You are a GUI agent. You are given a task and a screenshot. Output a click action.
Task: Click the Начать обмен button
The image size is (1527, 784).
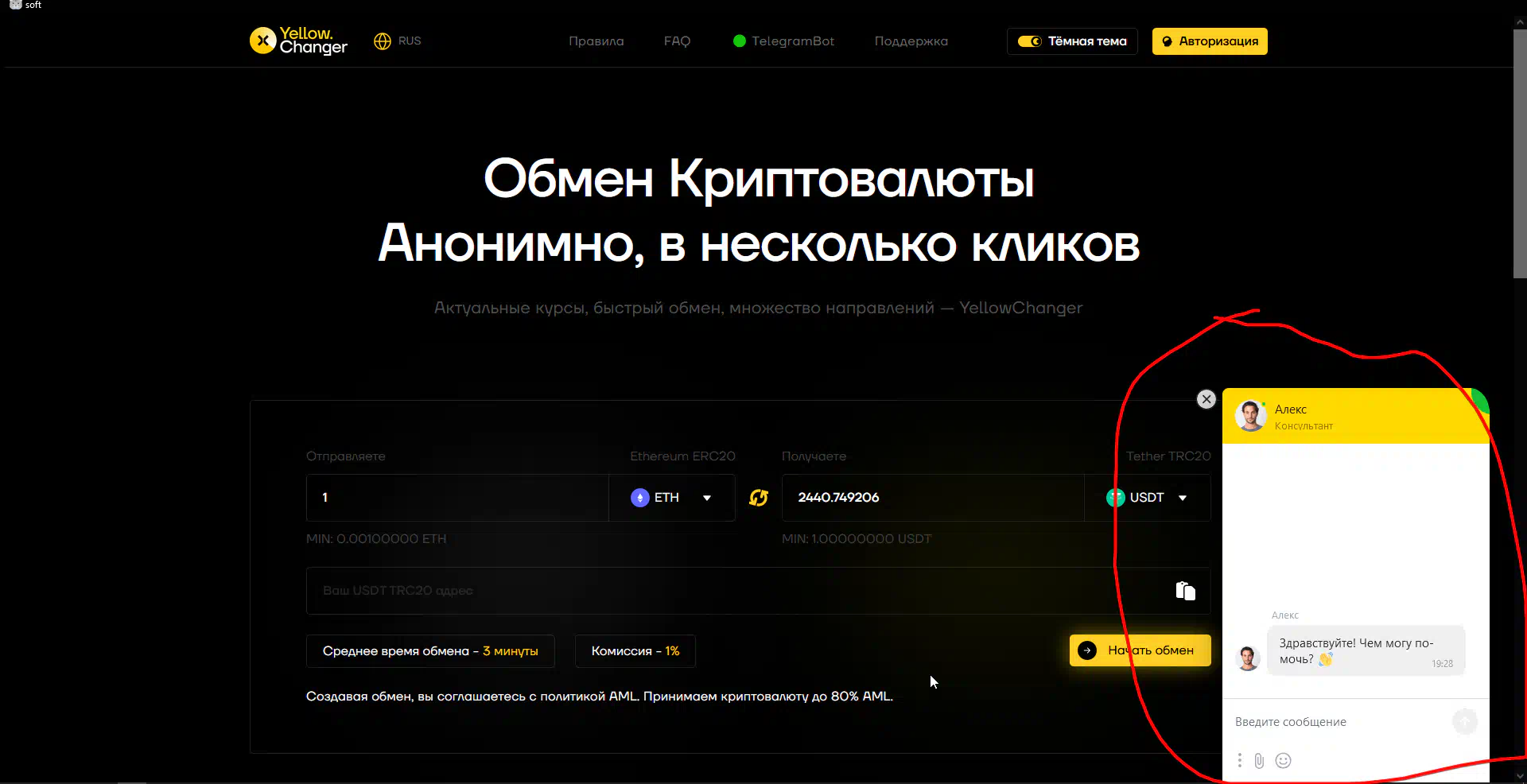pyautogui.click(x=1140, y=650)
